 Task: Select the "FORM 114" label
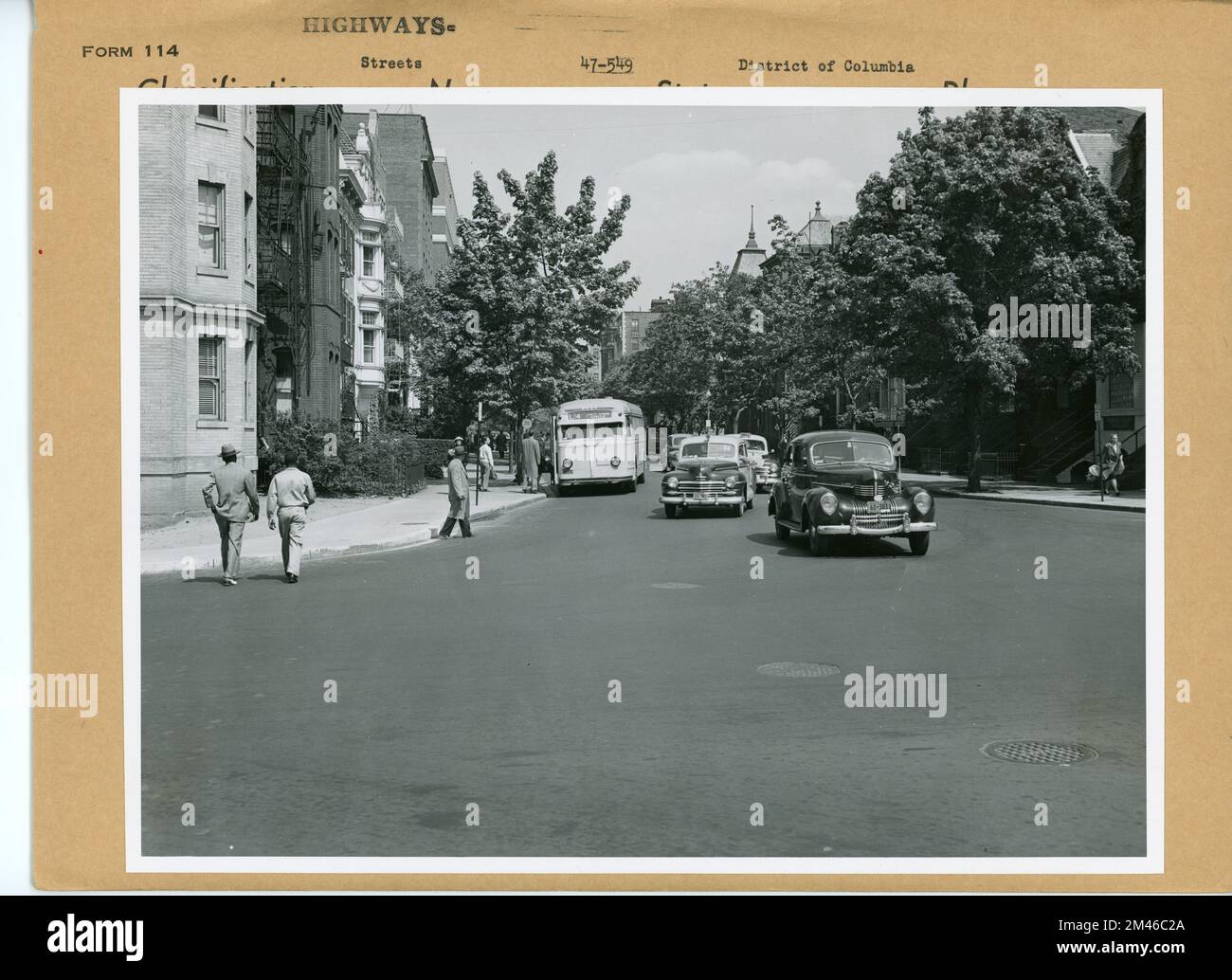[130, 50]
